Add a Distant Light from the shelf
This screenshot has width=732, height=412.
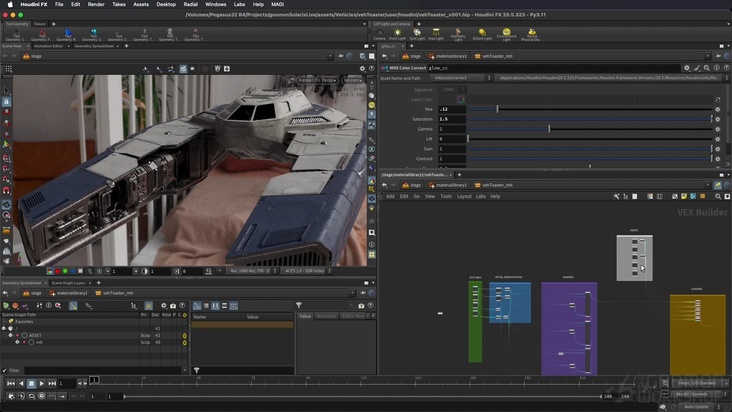tap(482, 34)
